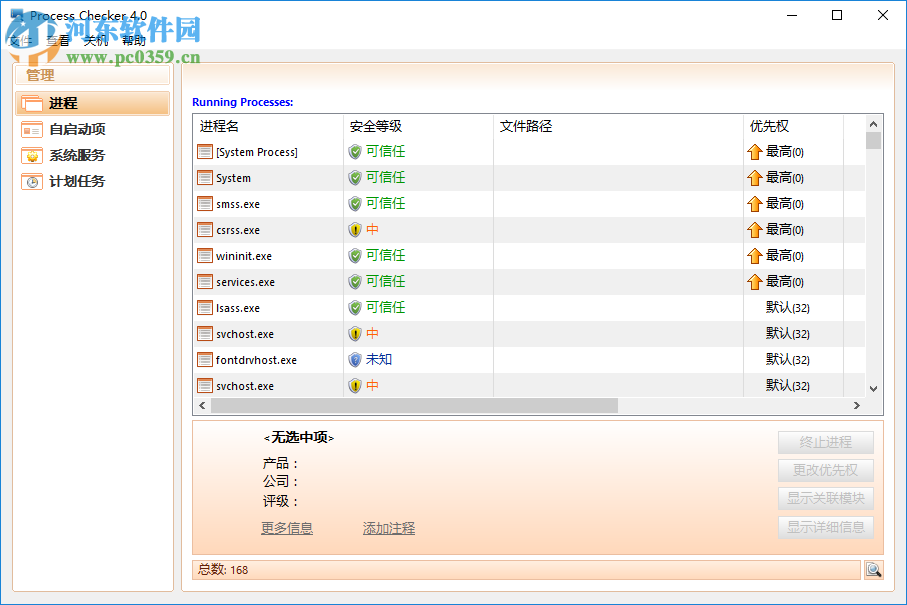
Task: Click the 系统服务 system services gear icon
Action: pyautogui.click(x=31, y=155)
